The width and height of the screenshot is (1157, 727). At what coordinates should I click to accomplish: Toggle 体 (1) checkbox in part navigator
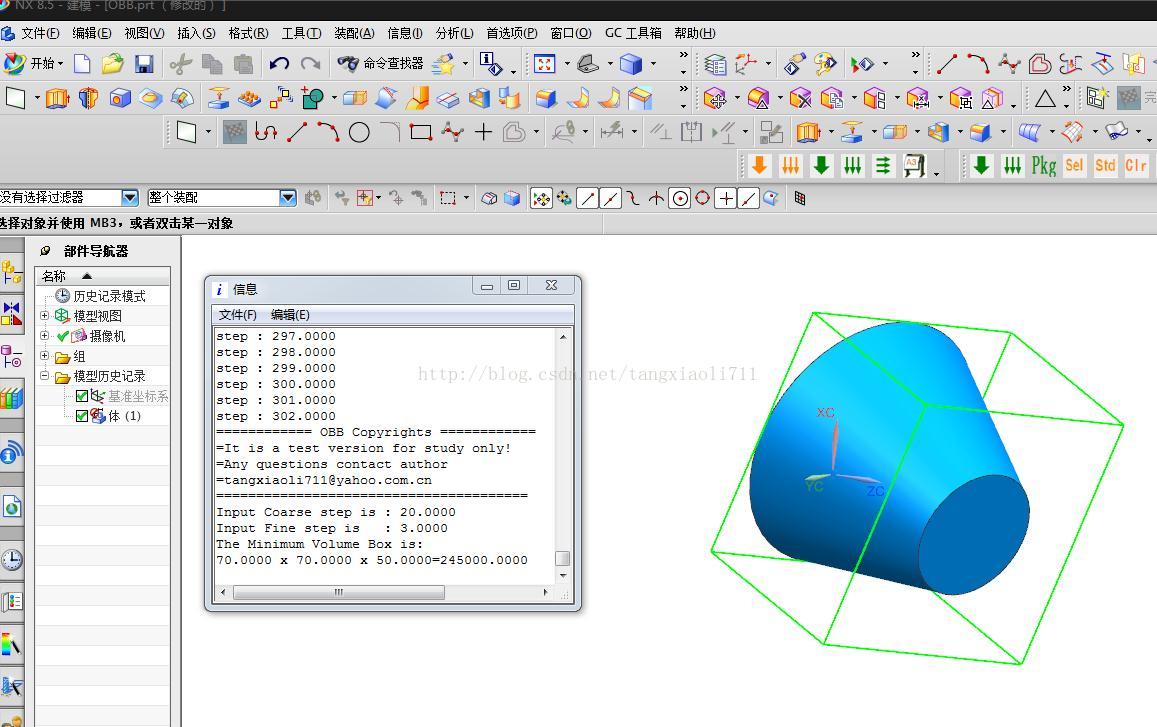82,416
